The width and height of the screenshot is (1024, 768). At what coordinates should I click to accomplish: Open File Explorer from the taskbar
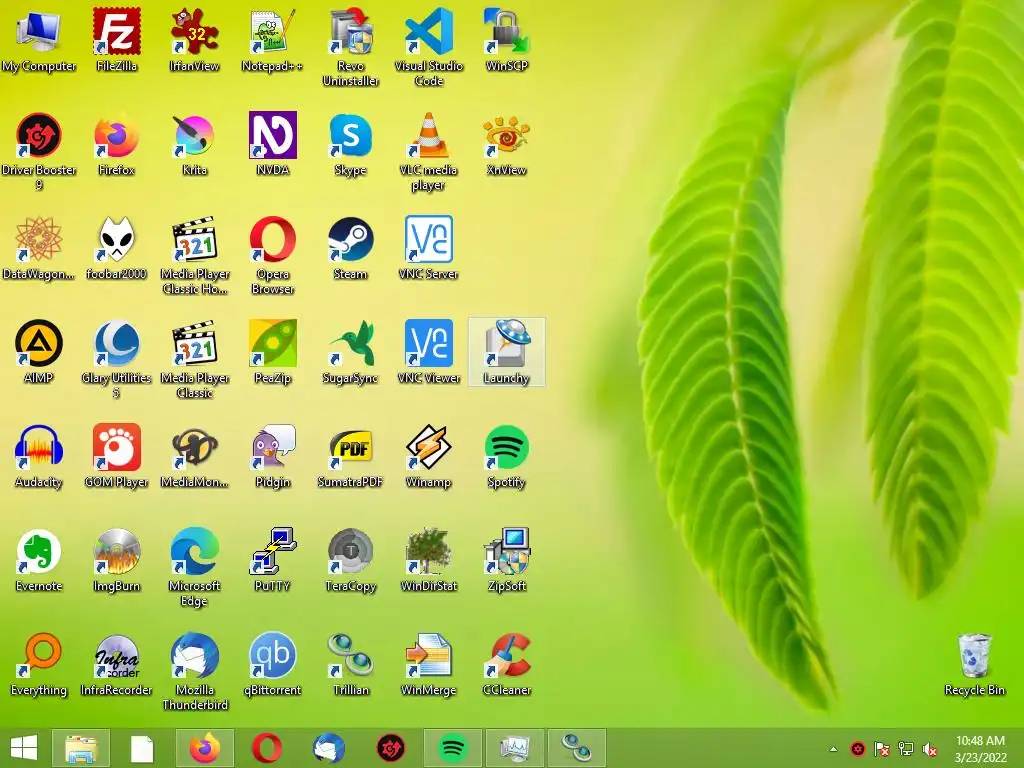point(81,748)
